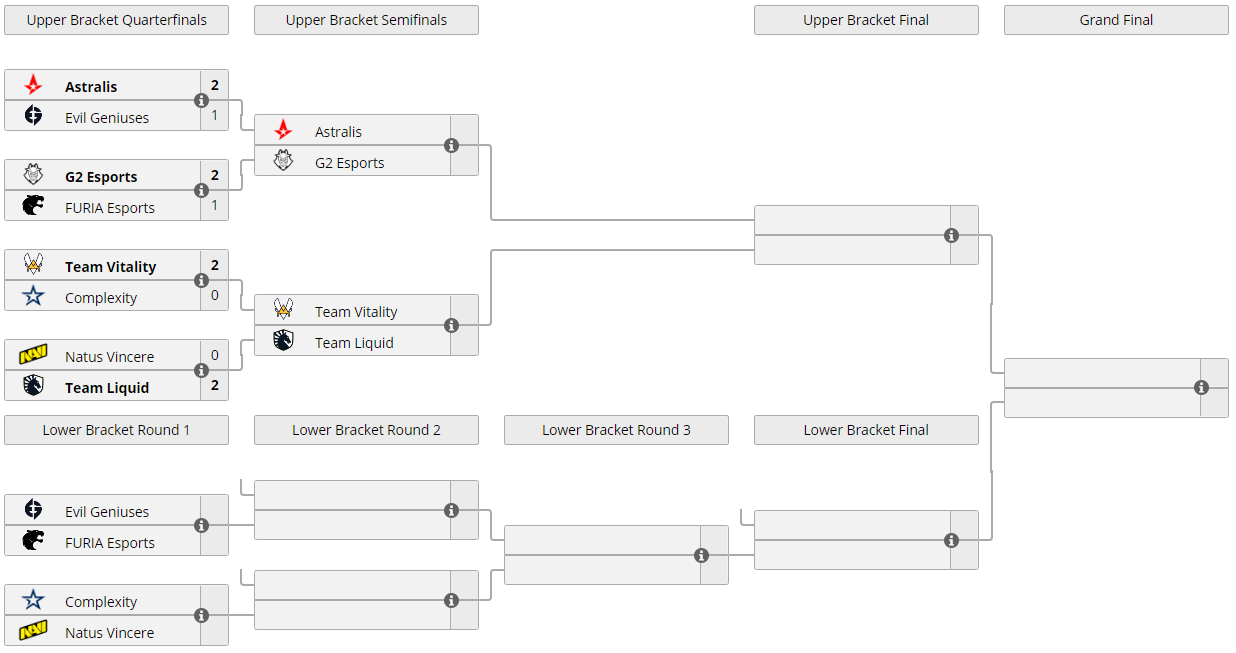The width and height of the screenshot is (1236, 653).
Task: Click the Upper Bracket Quarterfinals header
Action: point(116,20)
